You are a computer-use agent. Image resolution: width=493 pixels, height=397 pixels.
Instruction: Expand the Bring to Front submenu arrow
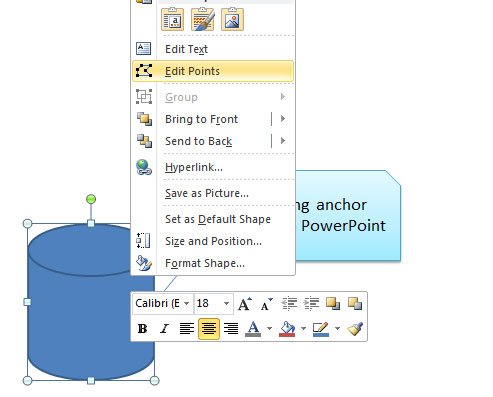point(283,119)
